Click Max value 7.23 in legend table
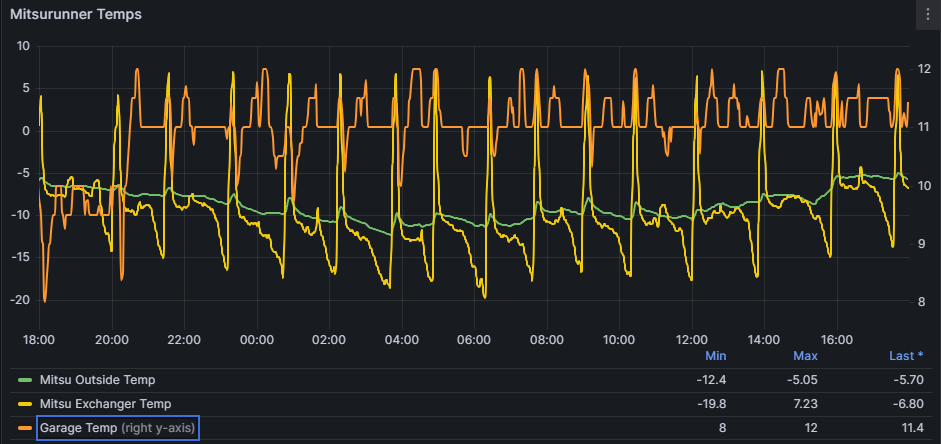 (806, 405)
